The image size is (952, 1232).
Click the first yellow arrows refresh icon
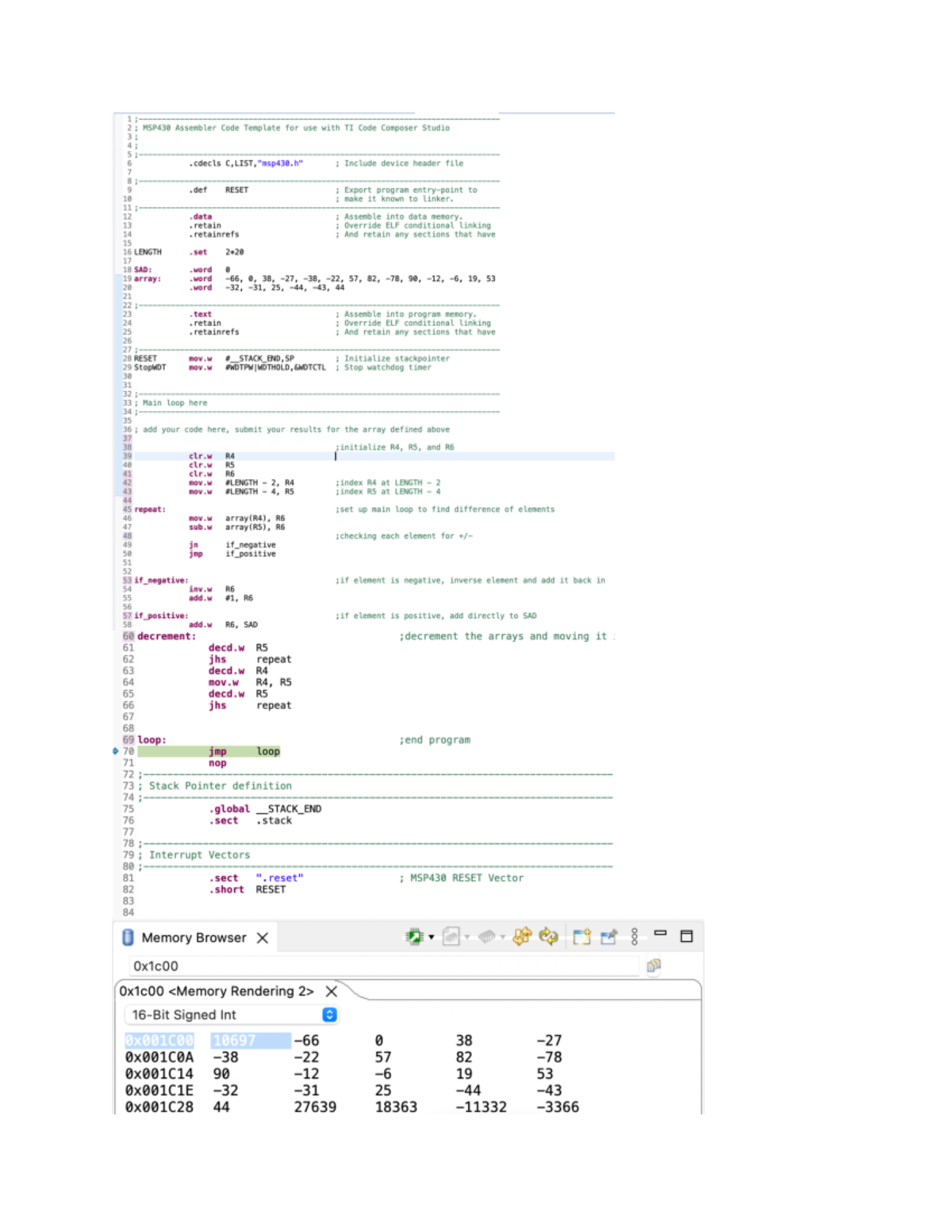click(522, 937)
